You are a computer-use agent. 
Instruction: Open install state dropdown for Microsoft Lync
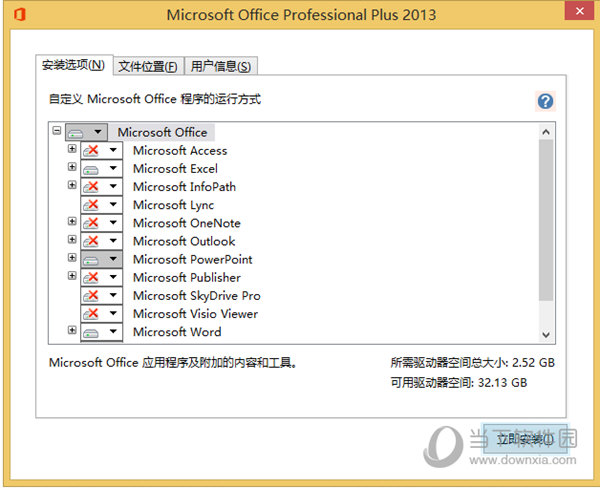point(101,204)
